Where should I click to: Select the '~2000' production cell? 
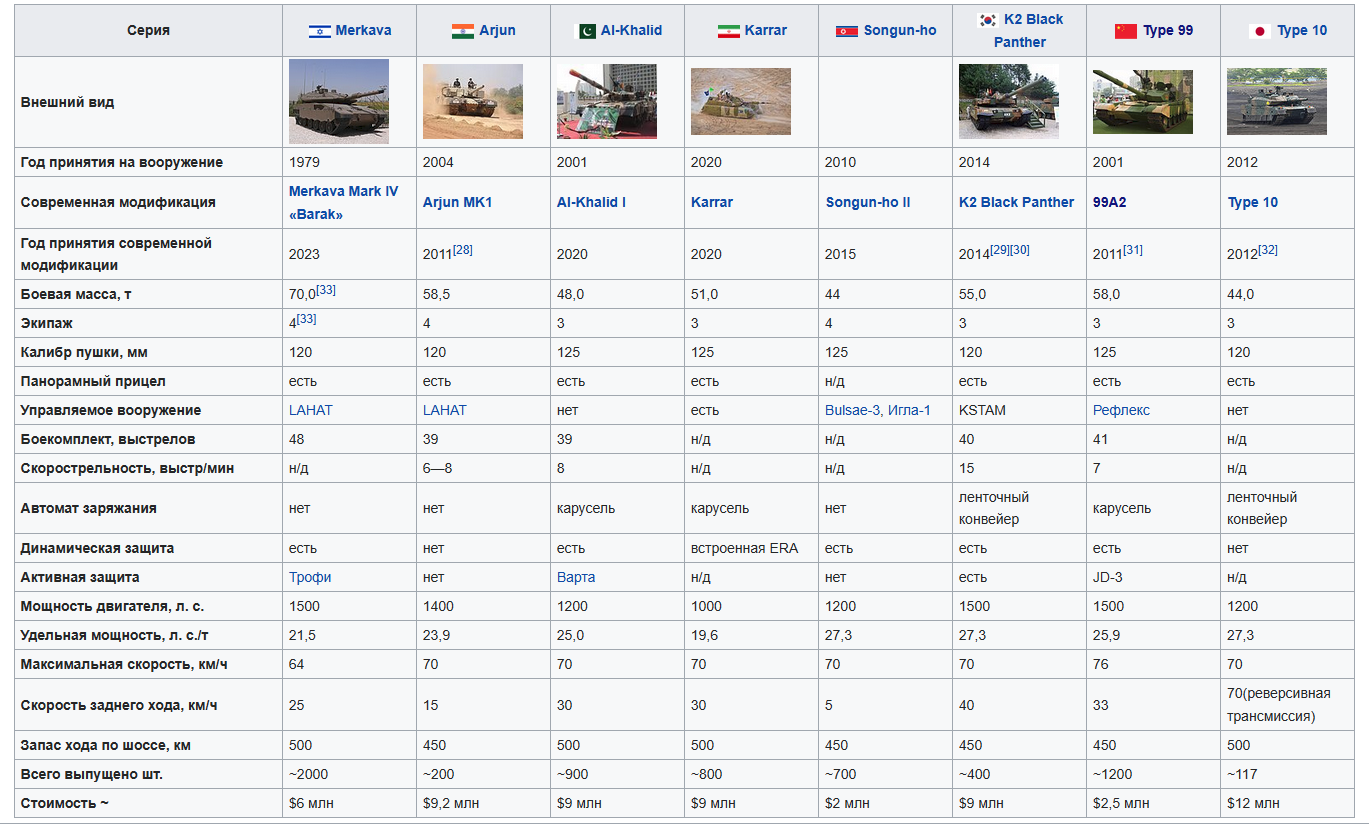coord(350,774)
